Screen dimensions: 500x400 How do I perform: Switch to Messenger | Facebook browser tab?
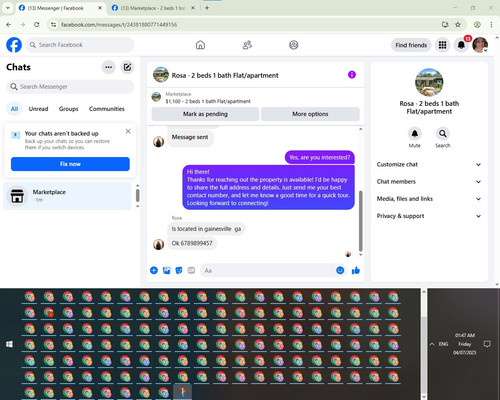click(60, 8)
